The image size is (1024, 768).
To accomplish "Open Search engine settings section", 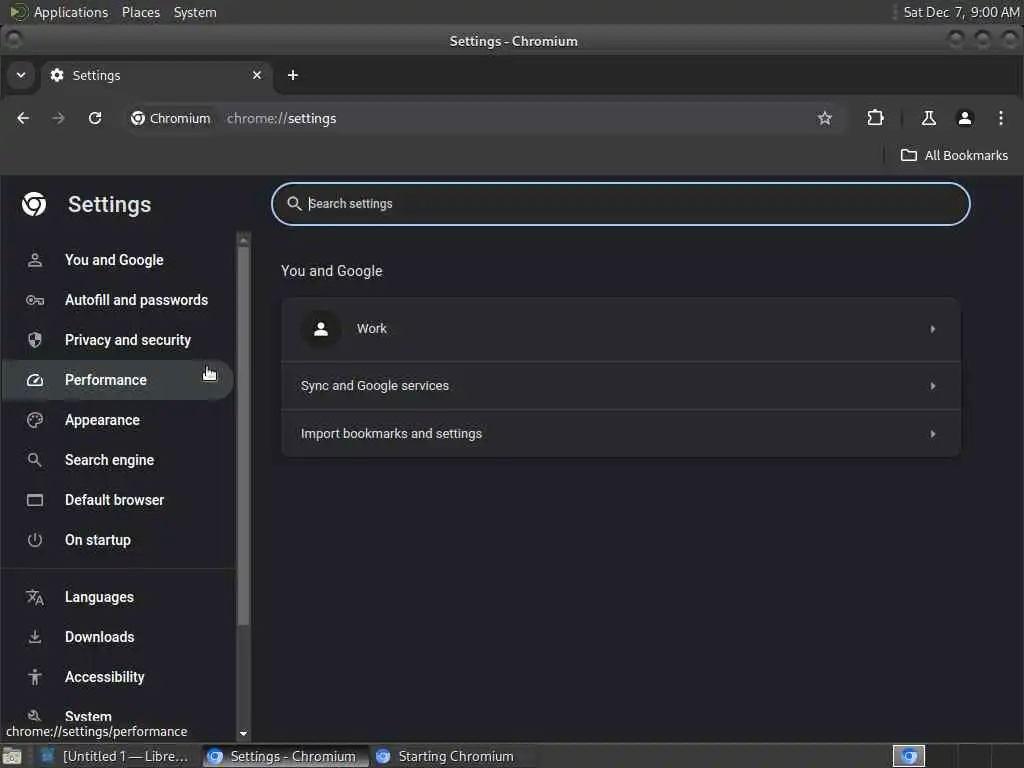I will click(118, 460).
